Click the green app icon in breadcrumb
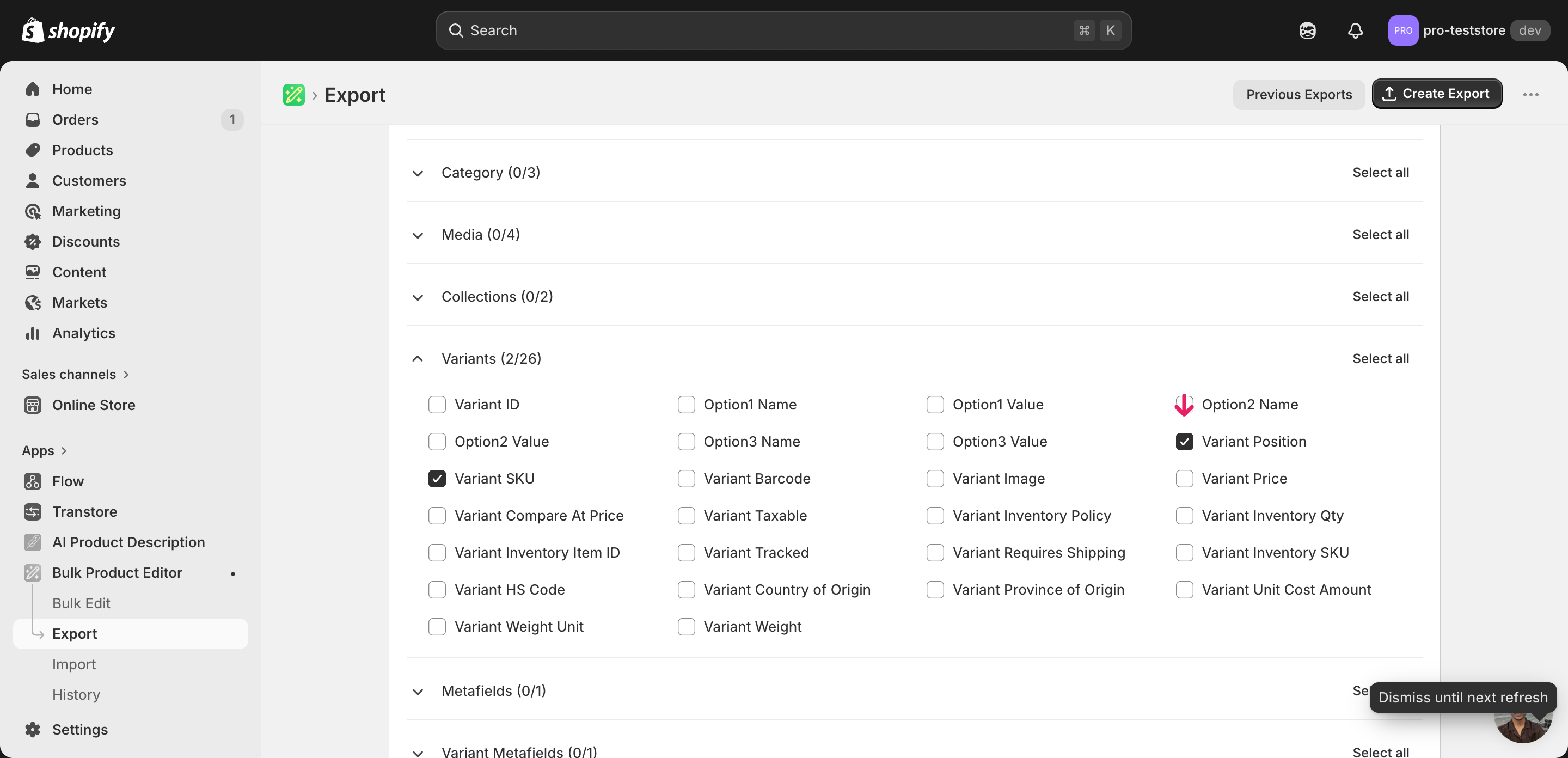1568x758 pixels. point(293,94)
